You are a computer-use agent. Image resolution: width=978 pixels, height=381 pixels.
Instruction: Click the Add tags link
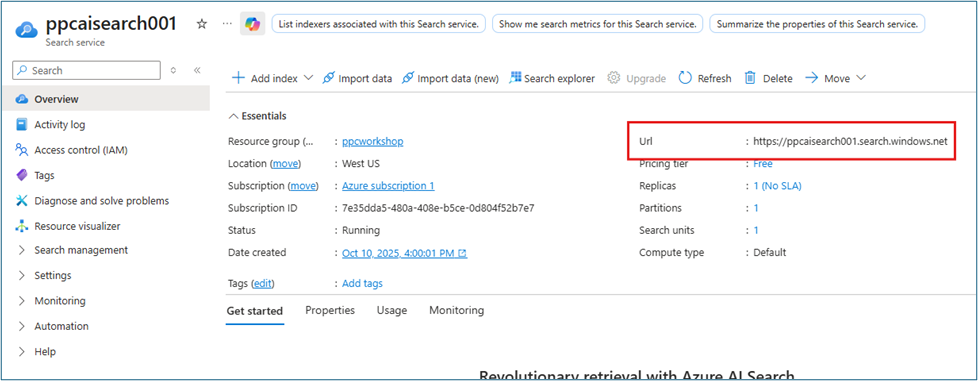(362, 284)
